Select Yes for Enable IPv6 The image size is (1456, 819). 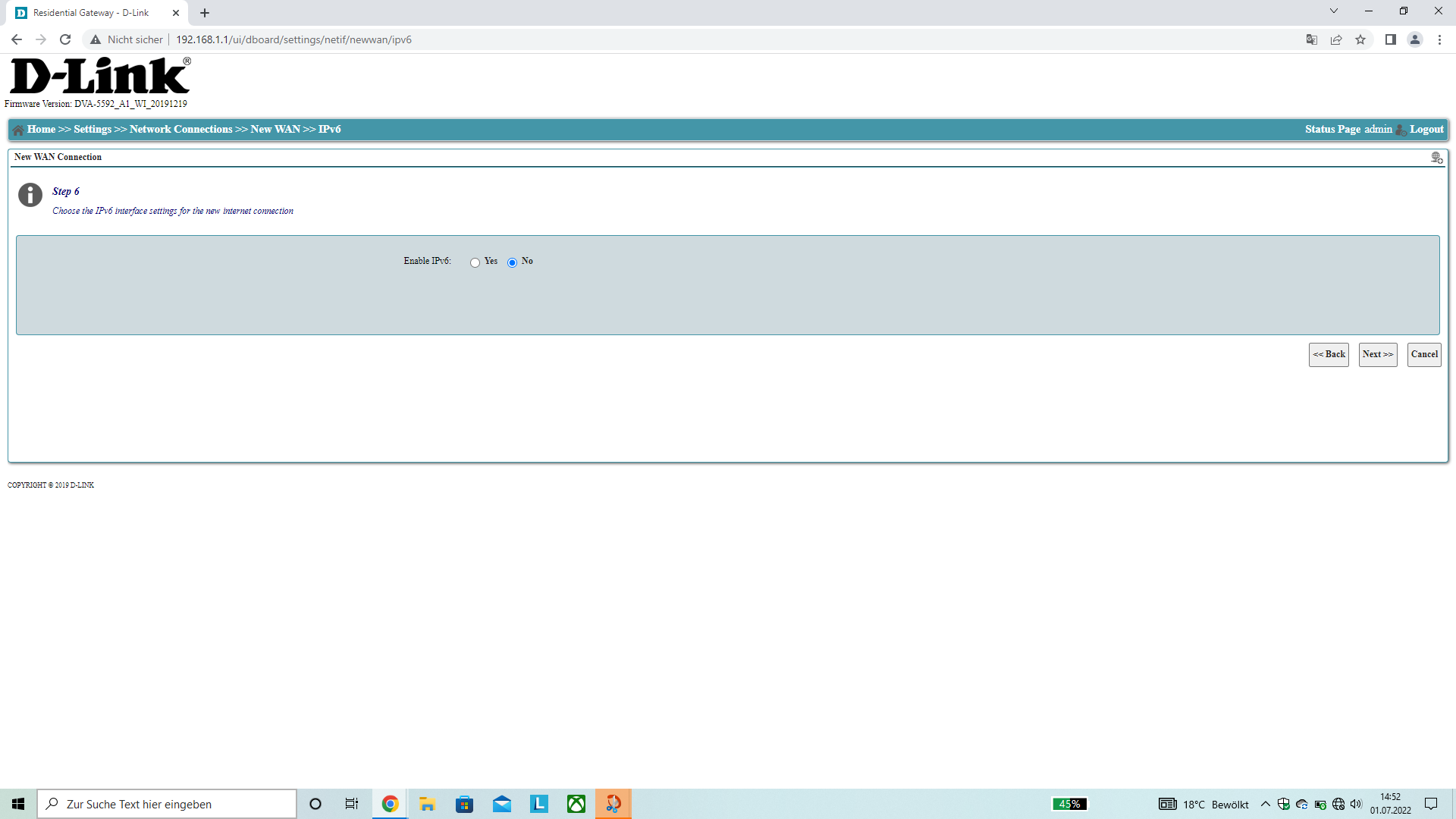(475, 262)
